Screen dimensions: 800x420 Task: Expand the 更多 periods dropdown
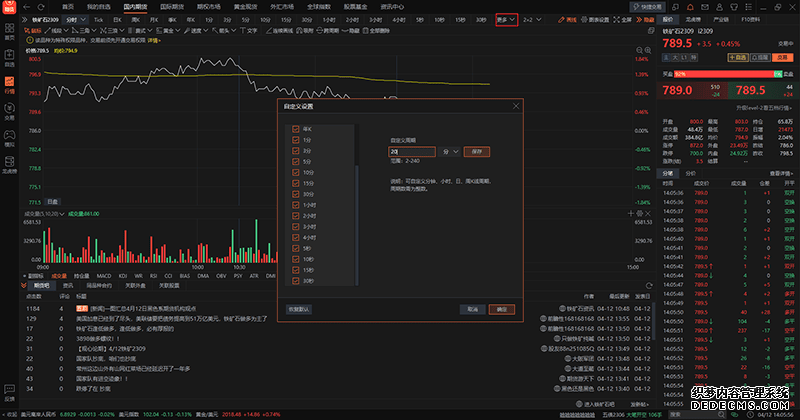(507, 19)
